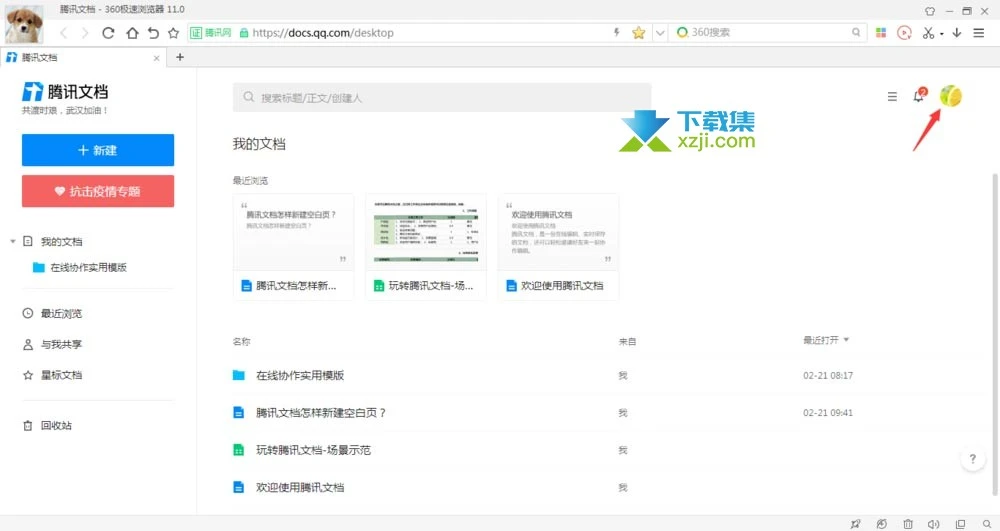Open the browser hamburger menu
Viewport: 1000px width, 531px height.
978,33
